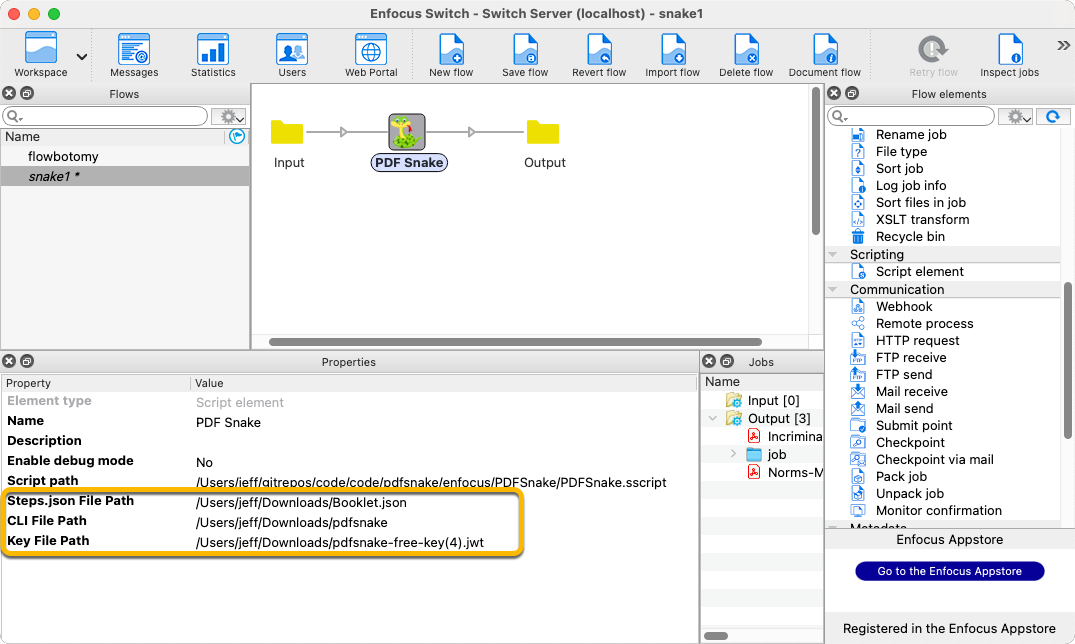
Task: Open the Statistics view
Action: [213, 54]
